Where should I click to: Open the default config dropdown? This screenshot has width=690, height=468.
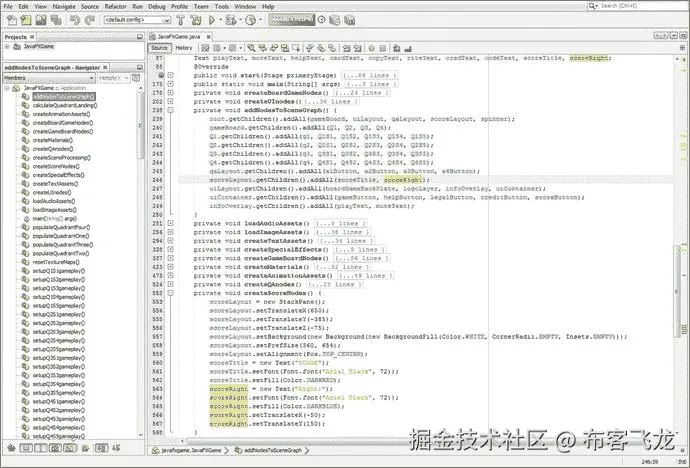click(x=137, y=20)
